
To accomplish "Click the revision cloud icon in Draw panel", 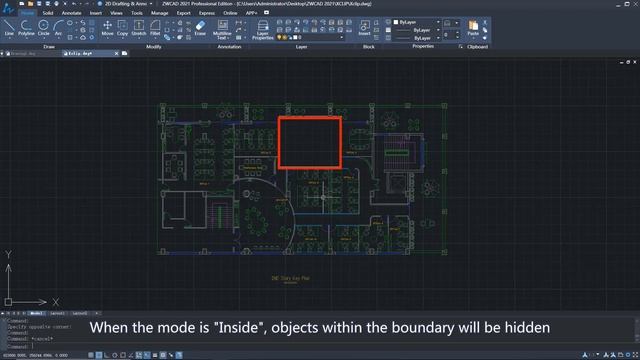I will (83, 38).
